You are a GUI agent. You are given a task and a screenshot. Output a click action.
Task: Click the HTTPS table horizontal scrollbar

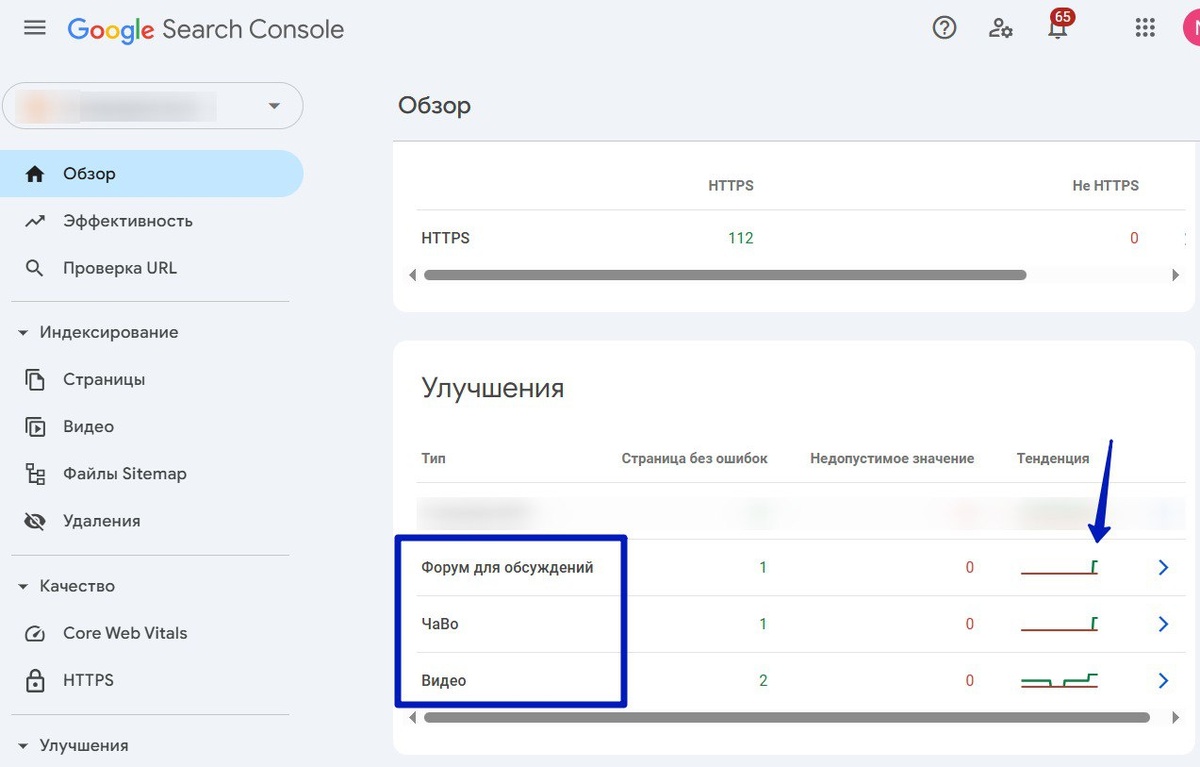click(x=725, y=274)
